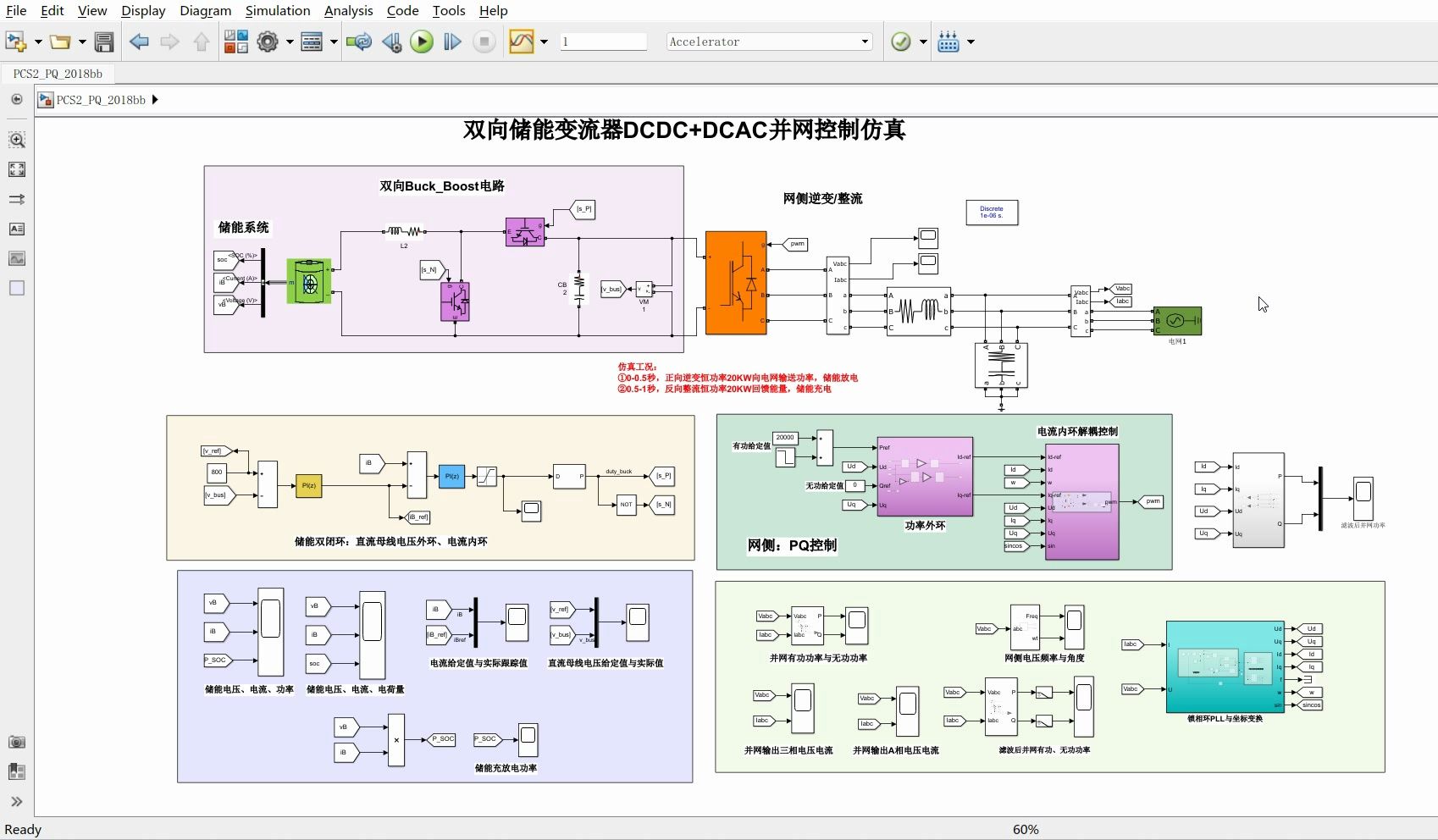Viewport: 1438px width, 840px height.
Task: Fit diagram to view from the left palette
Action: [x=16, y=169]
